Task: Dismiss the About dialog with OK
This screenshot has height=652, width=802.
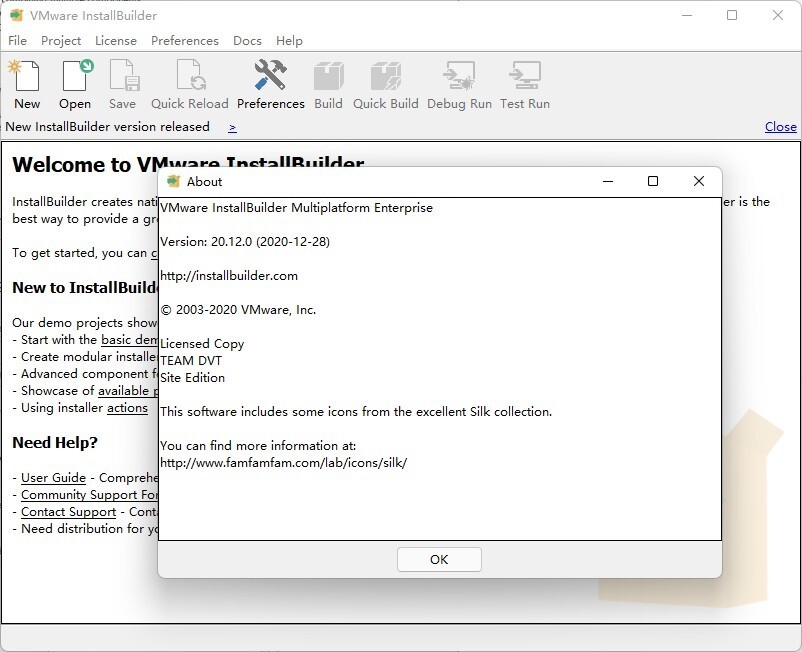Action: click(x=438, y=559)
